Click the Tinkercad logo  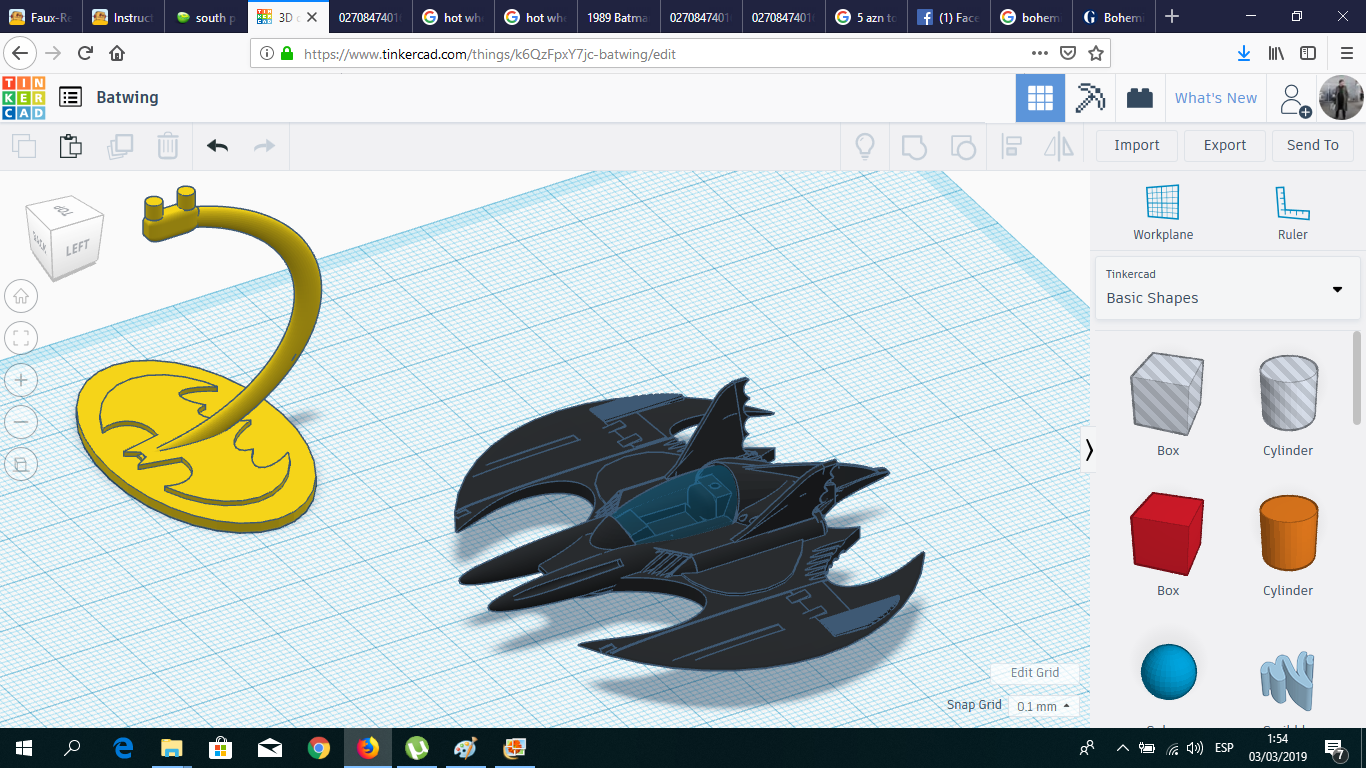pyautogui.click(x=24, y=98)
